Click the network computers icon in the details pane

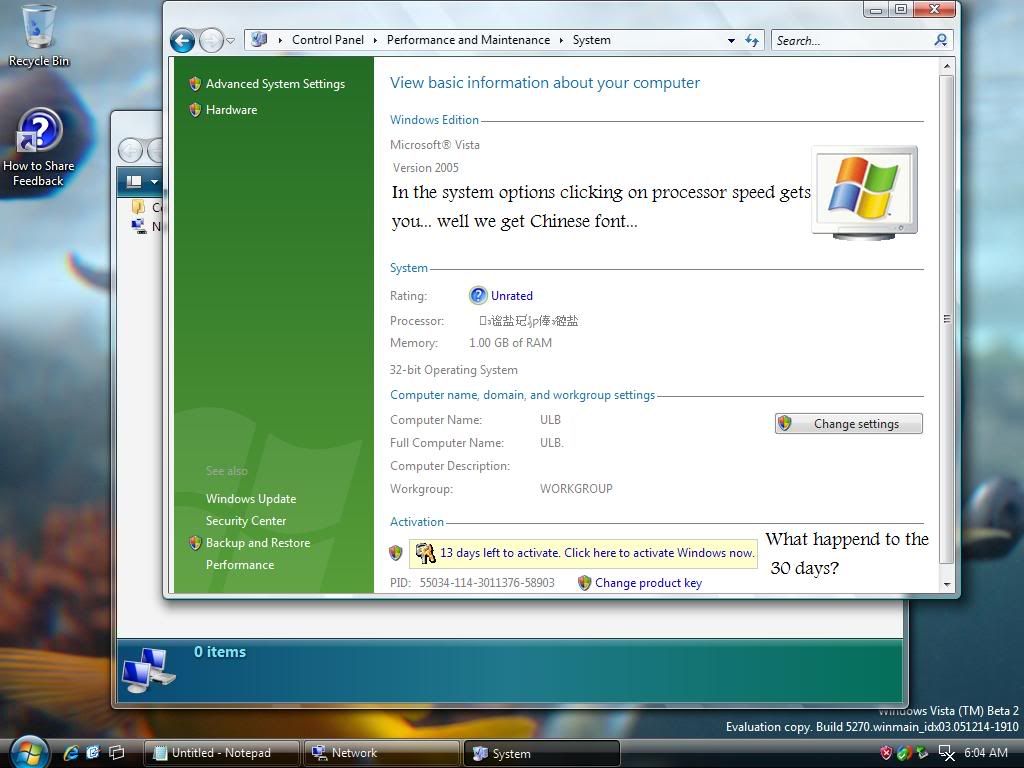pos(148,670)
